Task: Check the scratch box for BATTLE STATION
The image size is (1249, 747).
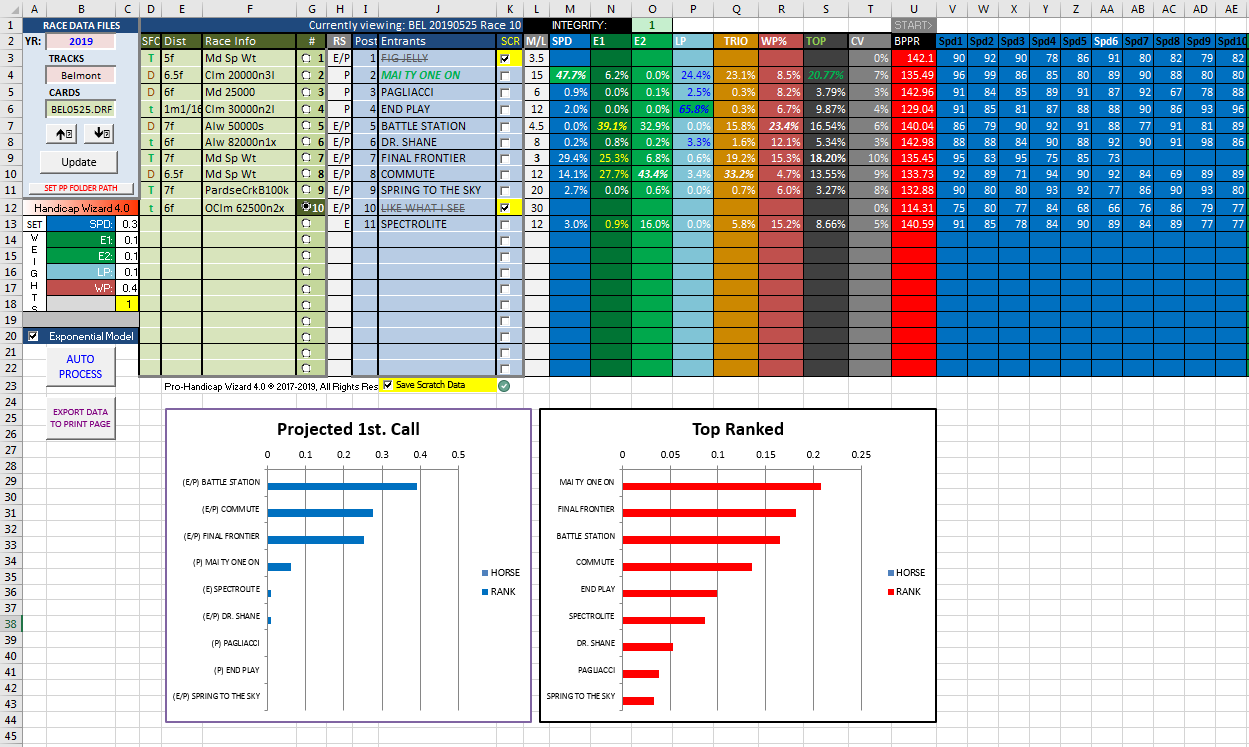Action: tap(505, 126)
